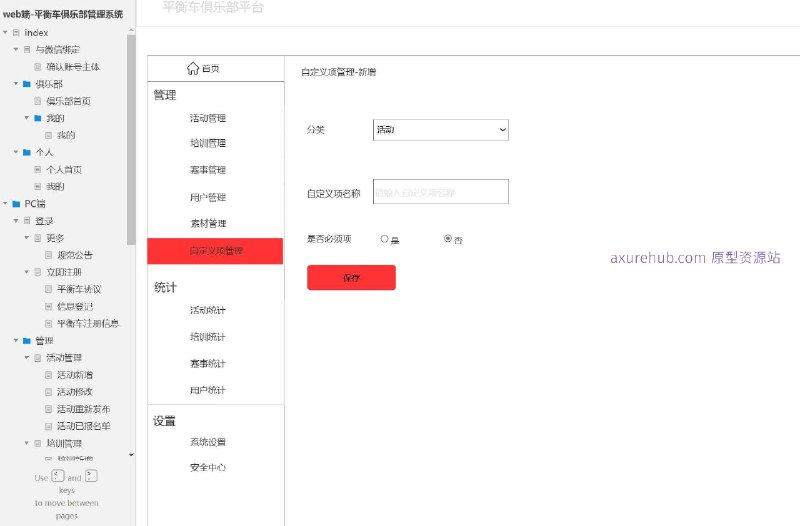Click the sitemap scrollbar down arrow

(x=131, y=455)
